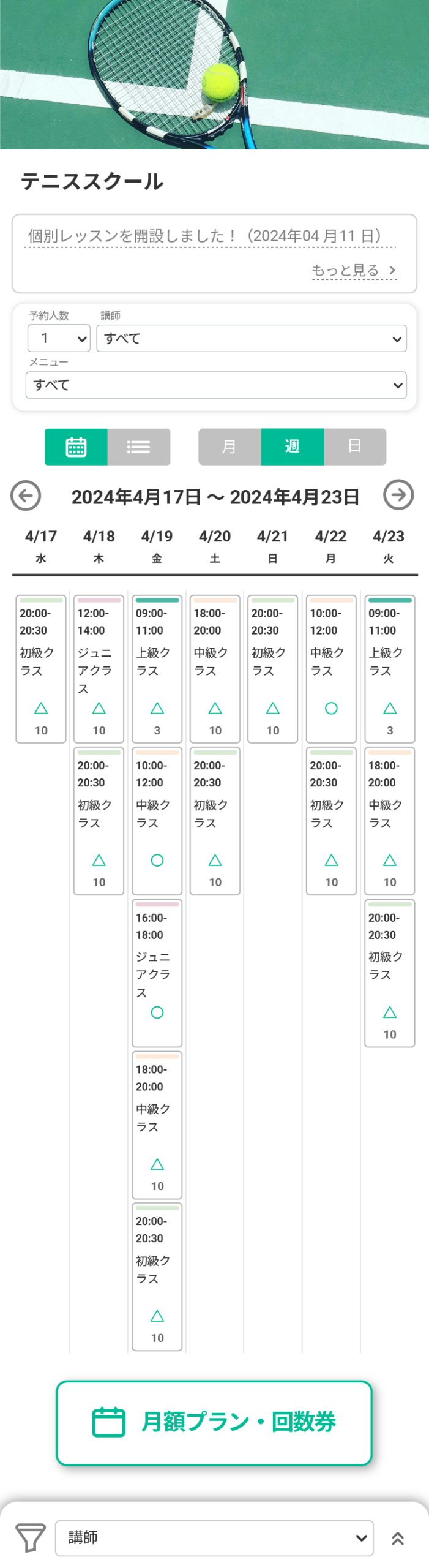Open 講師 filter dropdown at top
The width and height of the screenshot is (429, 1568).
coord(252,338)
